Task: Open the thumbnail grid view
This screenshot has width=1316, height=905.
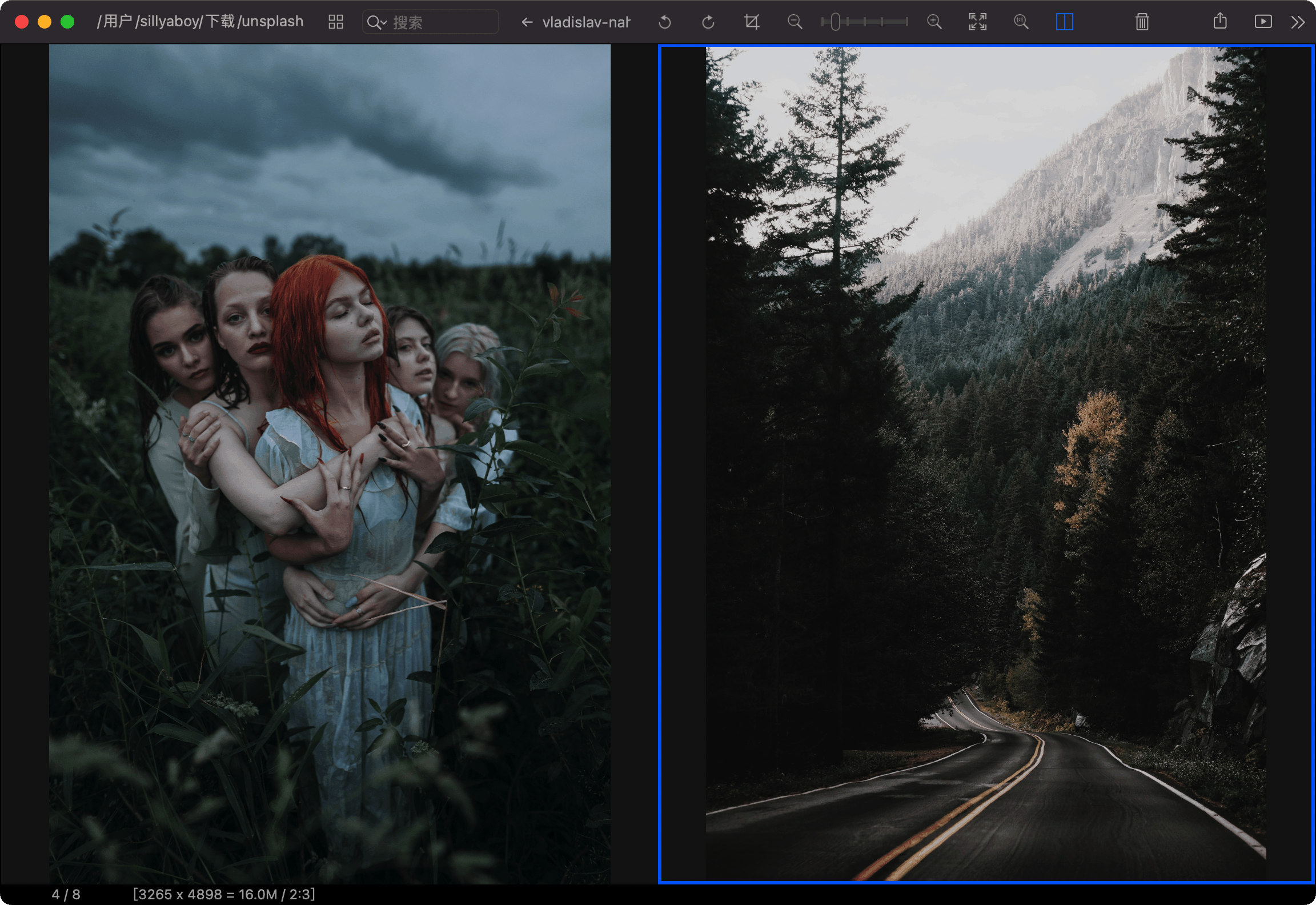Action: coord(336,22)
